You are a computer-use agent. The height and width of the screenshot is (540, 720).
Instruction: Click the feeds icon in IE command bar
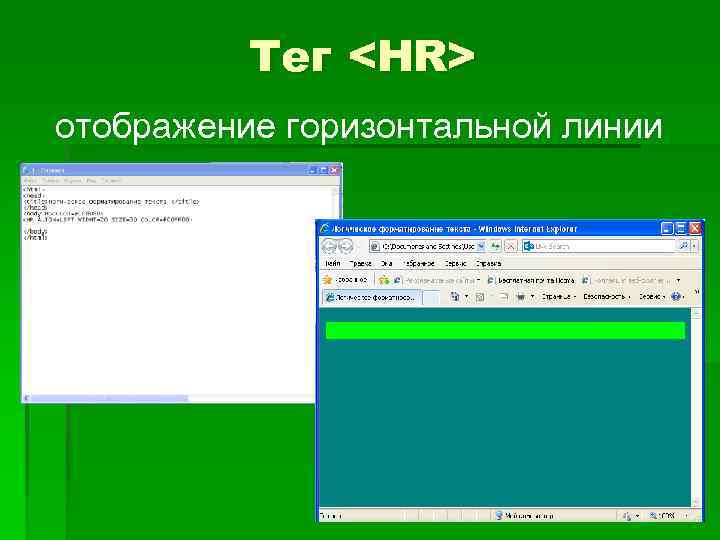pos(480,297)
